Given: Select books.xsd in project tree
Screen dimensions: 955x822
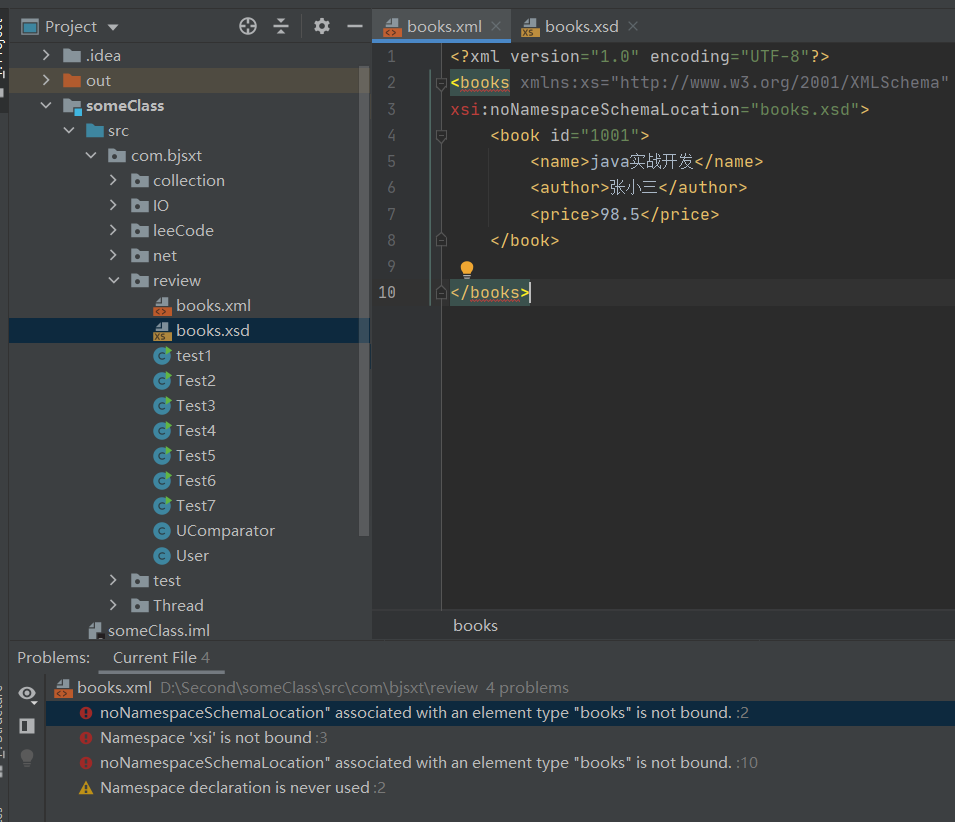Looking at the screenshot, I should pos(201,330).
